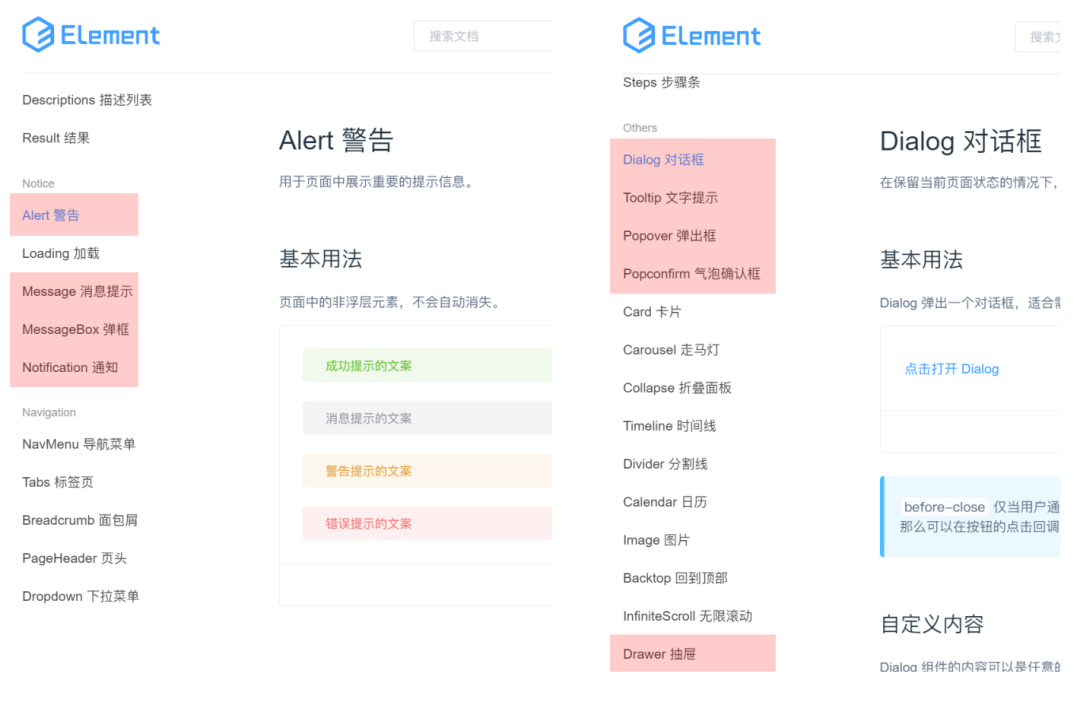Select Popover 弹出框 sidebar item
The width and height of the screenshot is (1080, 712).
(x=669, y=236)
